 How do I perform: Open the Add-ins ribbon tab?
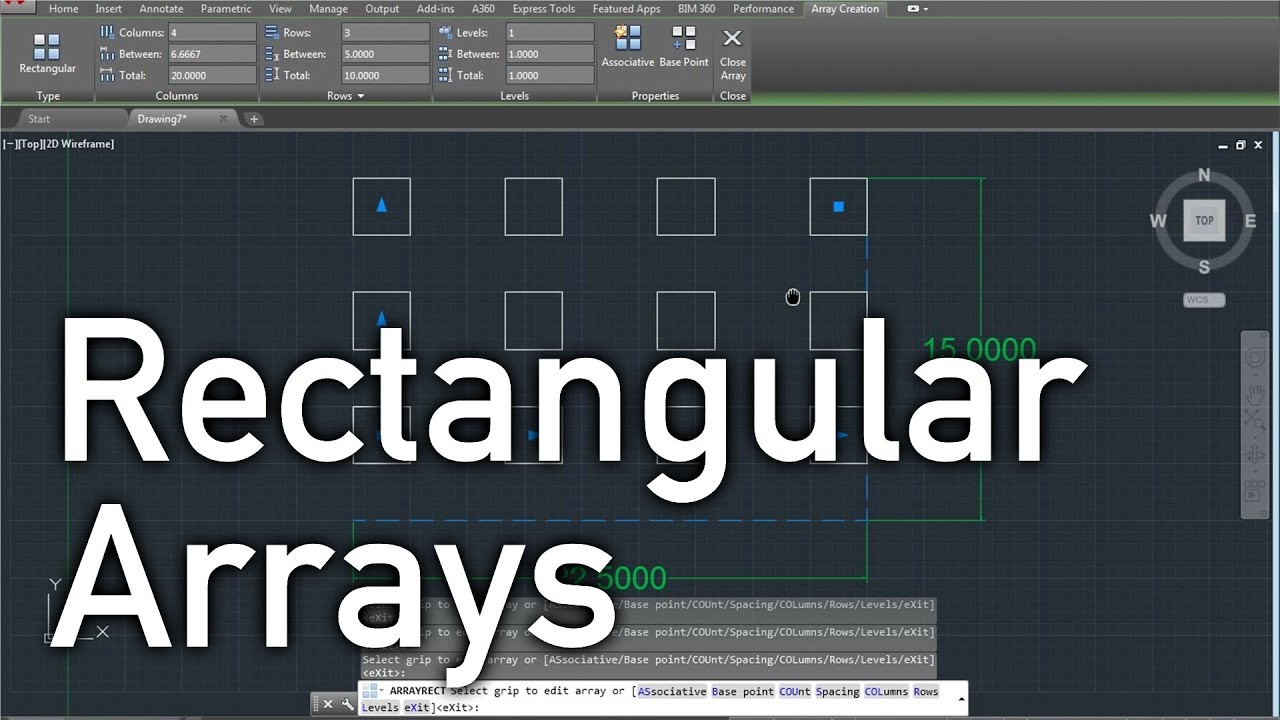434,9
